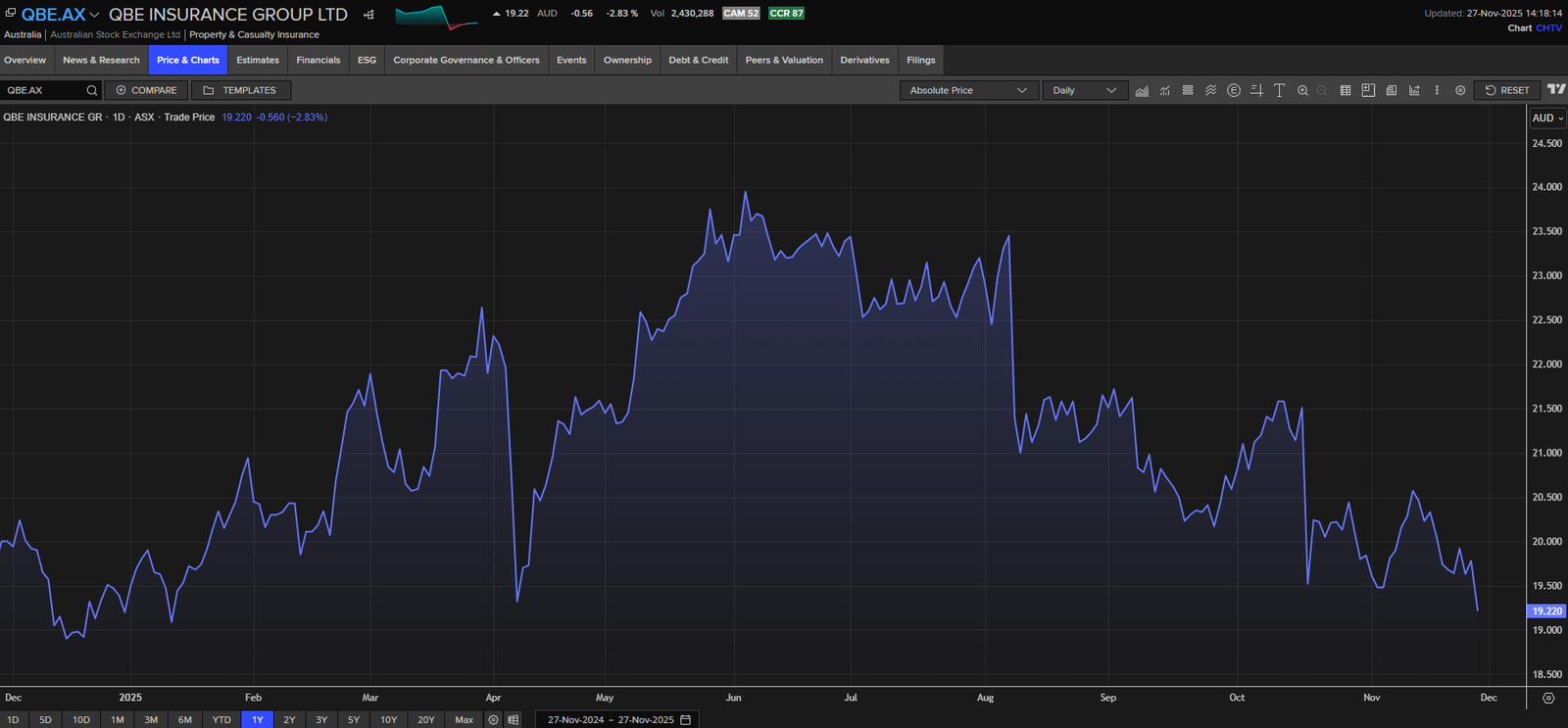The image size is (1568, 728).
Task: Click the RESET button
Action: [x=1506, y=90]
